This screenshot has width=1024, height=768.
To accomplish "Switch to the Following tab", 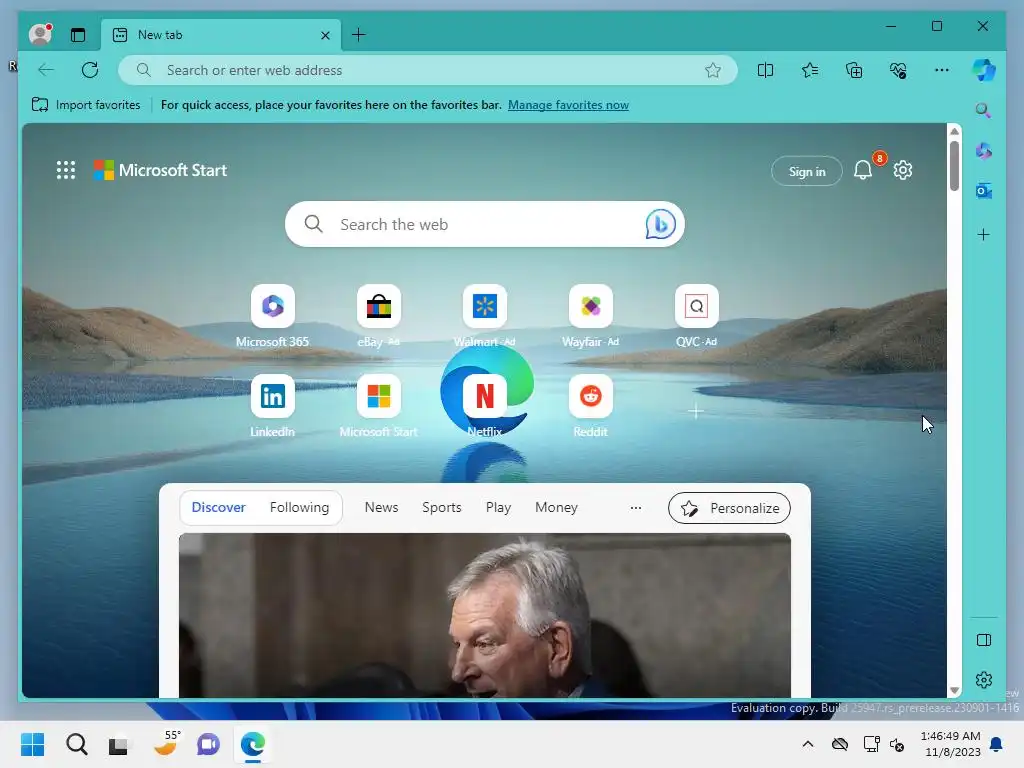I will pyautogui.click(x=299, y=507).
